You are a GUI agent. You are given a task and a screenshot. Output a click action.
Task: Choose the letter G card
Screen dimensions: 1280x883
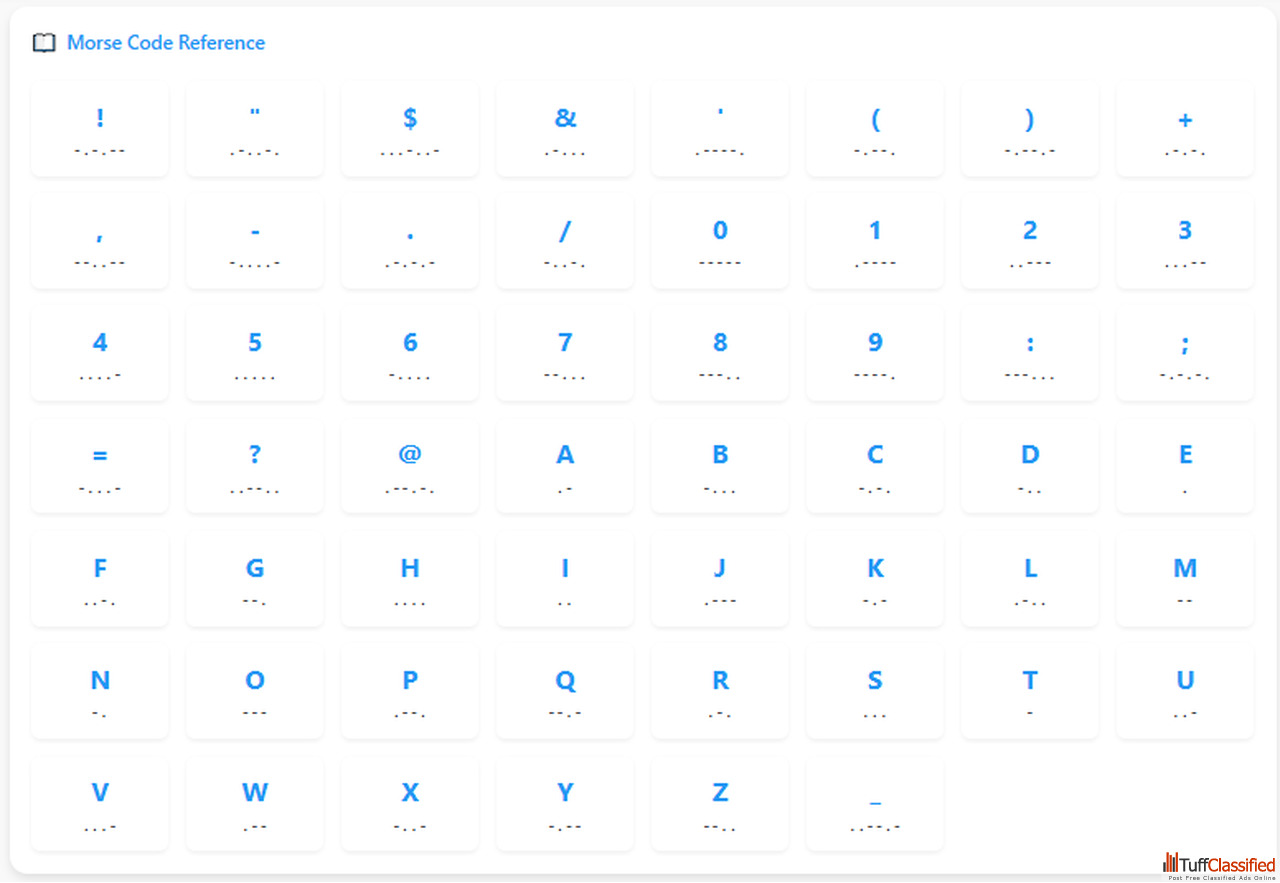click(255, 580)
